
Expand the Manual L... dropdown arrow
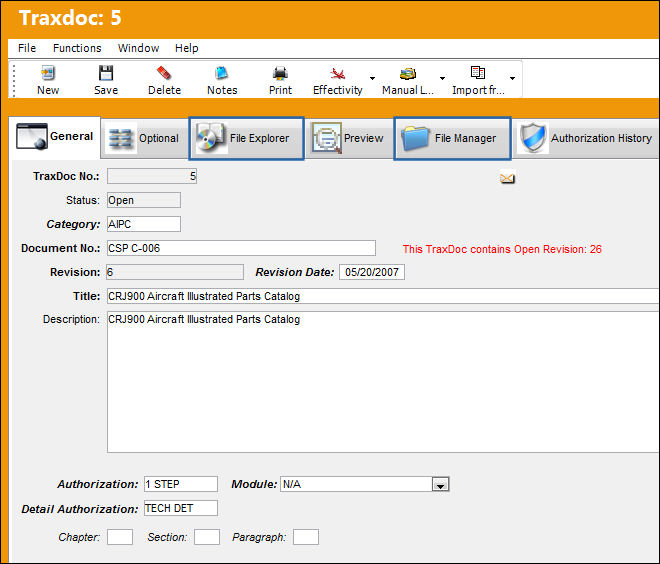pos(442,78)
